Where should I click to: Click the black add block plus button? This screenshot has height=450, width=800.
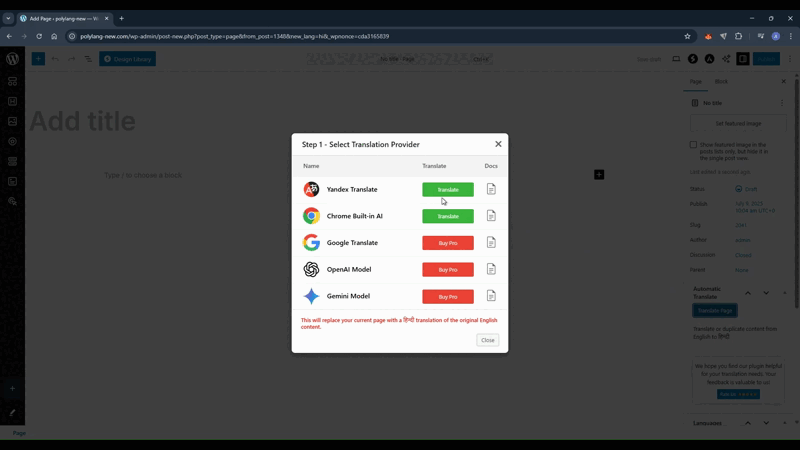pos(599,175)
